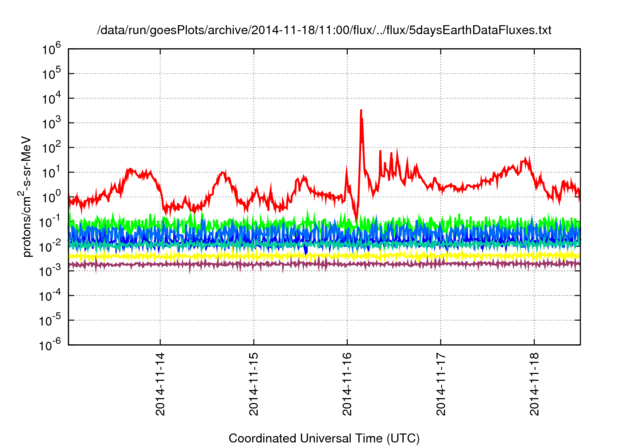Click the 10^-3 y-axis tick label
The height and width of the screenshot is (448, 640).
coord(50,271)
